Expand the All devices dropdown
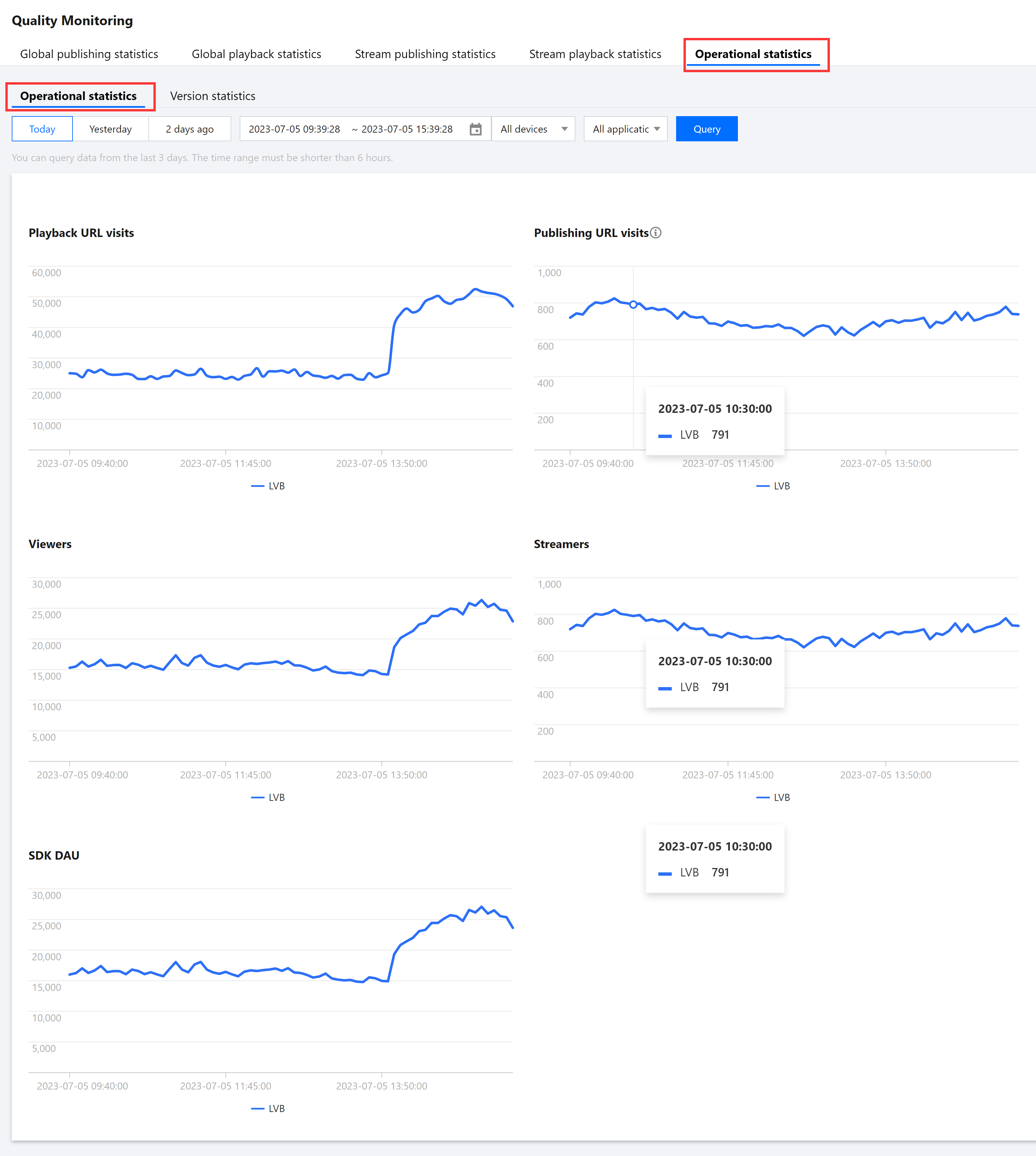This screenshot has width=1036, height=1156. 533,129
